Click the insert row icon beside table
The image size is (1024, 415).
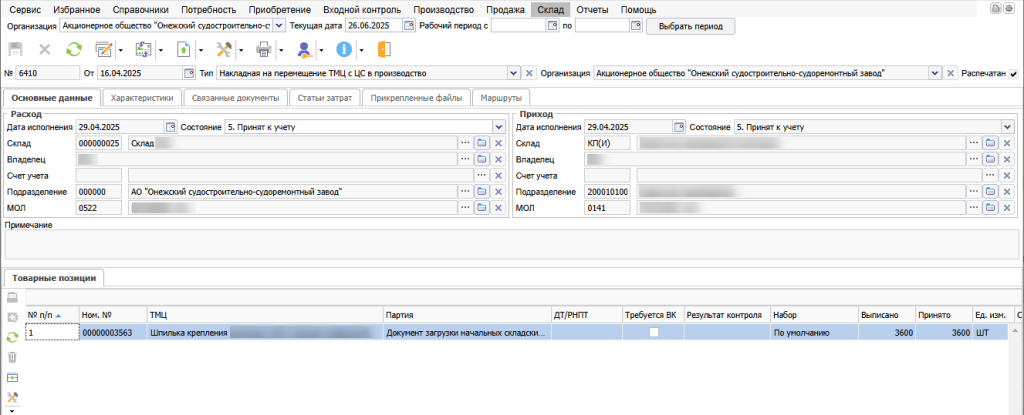[12, 377]
